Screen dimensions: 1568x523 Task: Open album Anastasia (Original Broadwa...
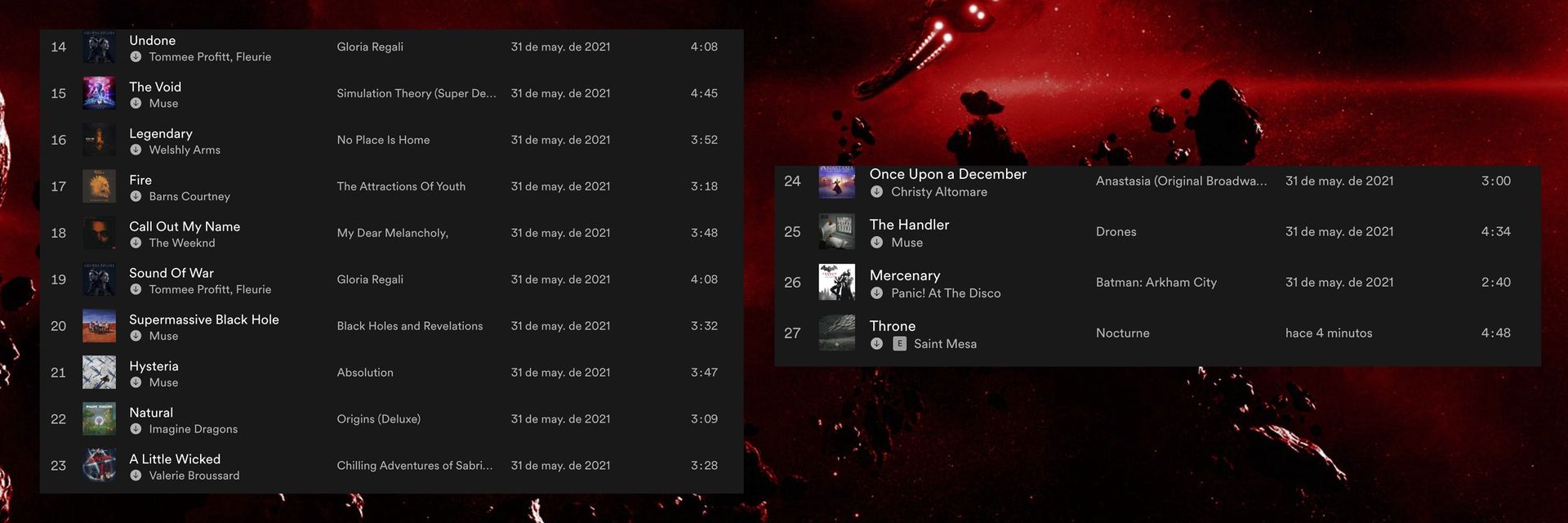click(1182, 181)
